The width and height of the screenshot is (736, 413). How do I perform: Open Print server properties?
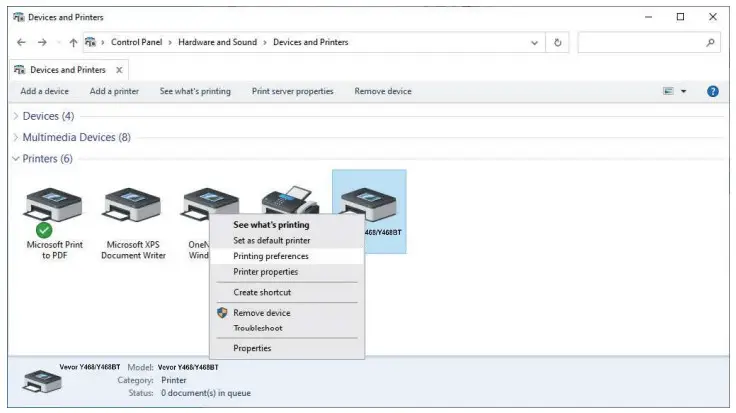(292, 92)
